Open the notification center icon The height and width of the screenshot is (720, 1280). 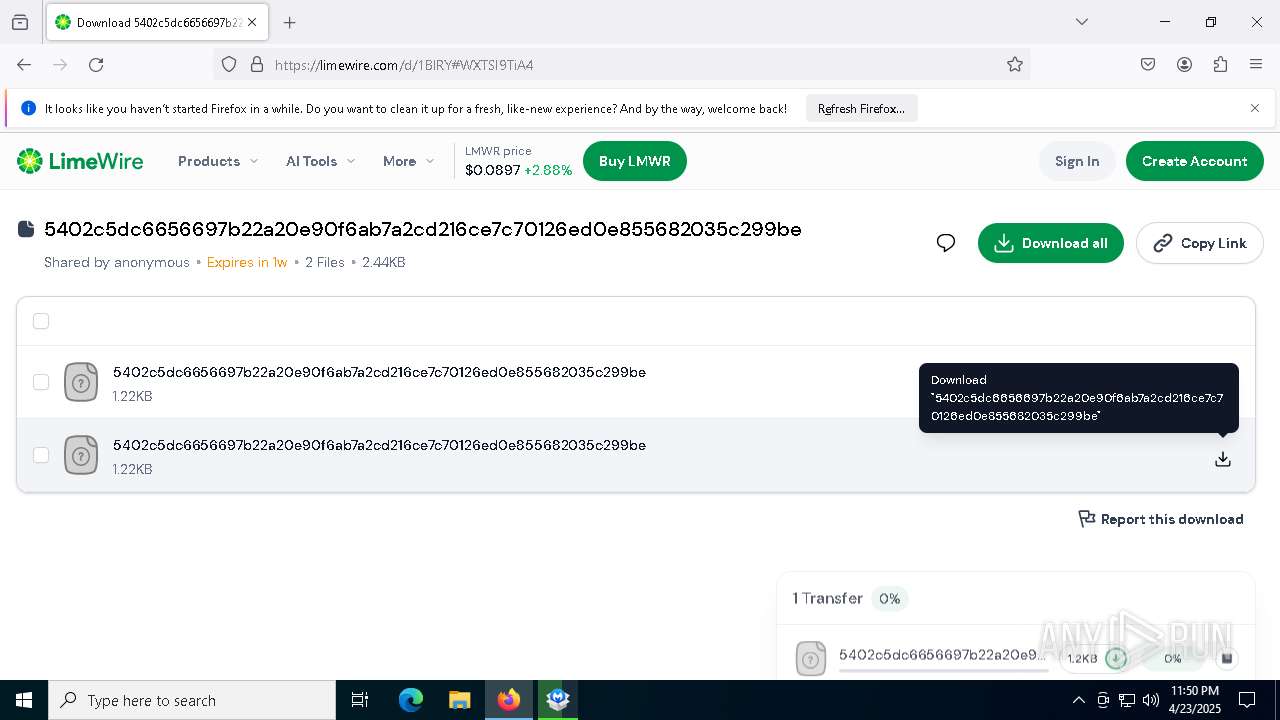tap(1247, 700)
